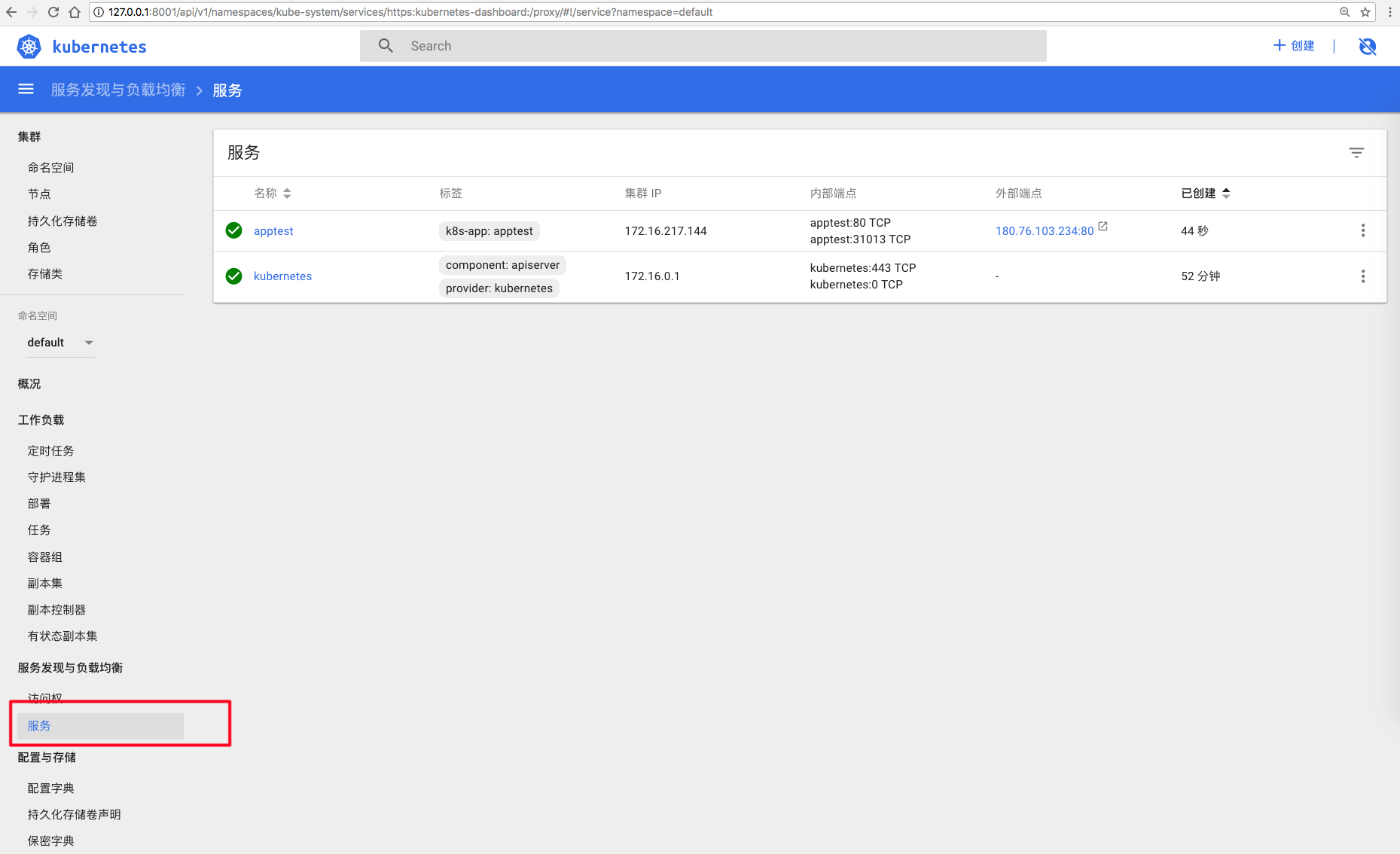Click the green status check for apptest
The height and width of the screenshot is (854, 1400).
click(234, 230)
